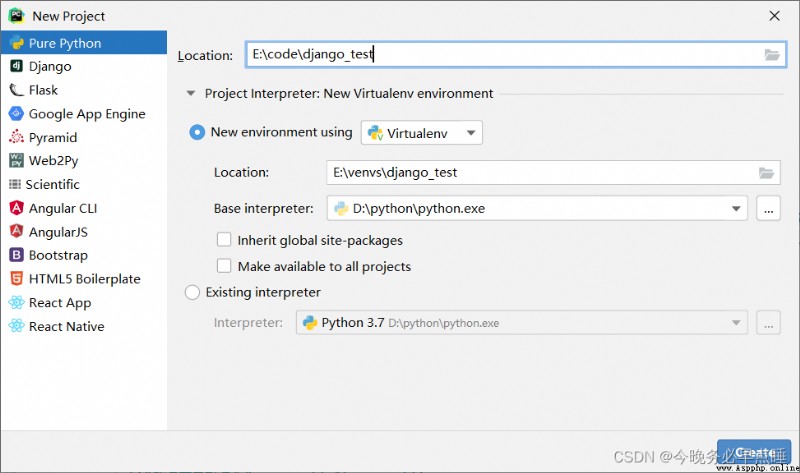Click the Web2Py icon

17,160
